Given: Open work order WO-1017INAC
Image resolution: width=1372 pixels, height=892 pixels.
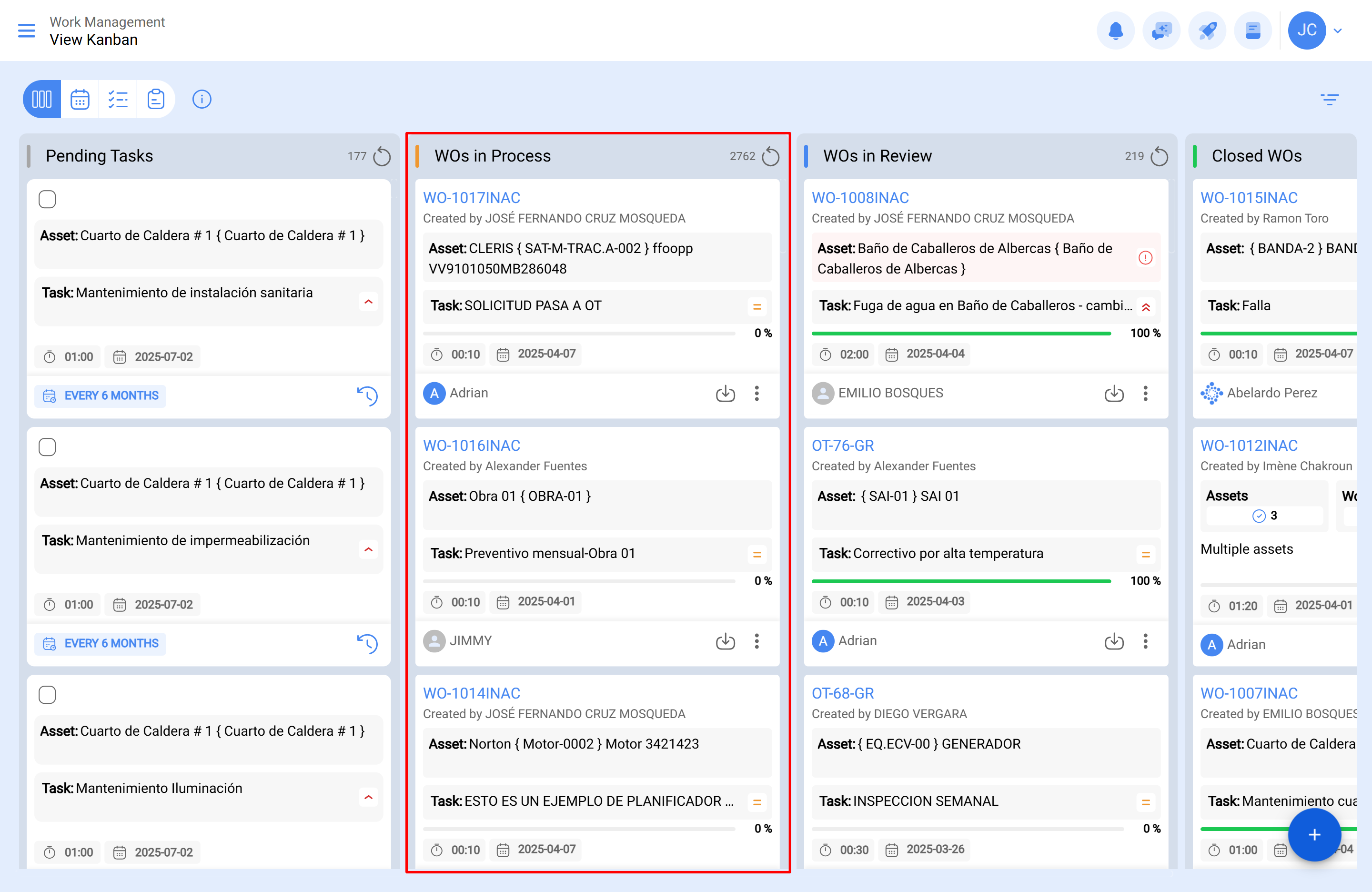Looking at the screenshot, I should coord(472,198).
